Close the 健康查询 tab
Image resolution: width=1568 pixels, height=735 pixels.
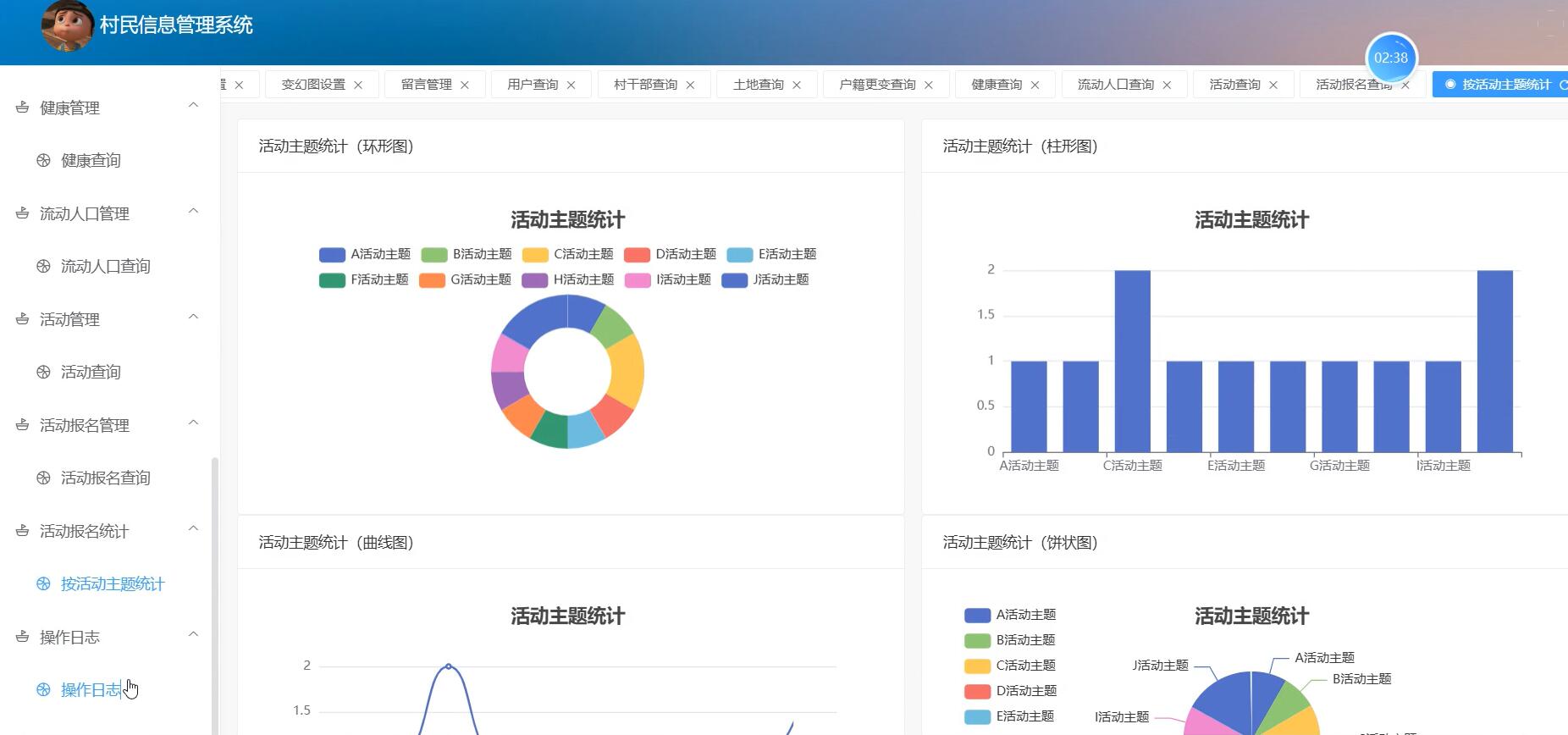1035,85
